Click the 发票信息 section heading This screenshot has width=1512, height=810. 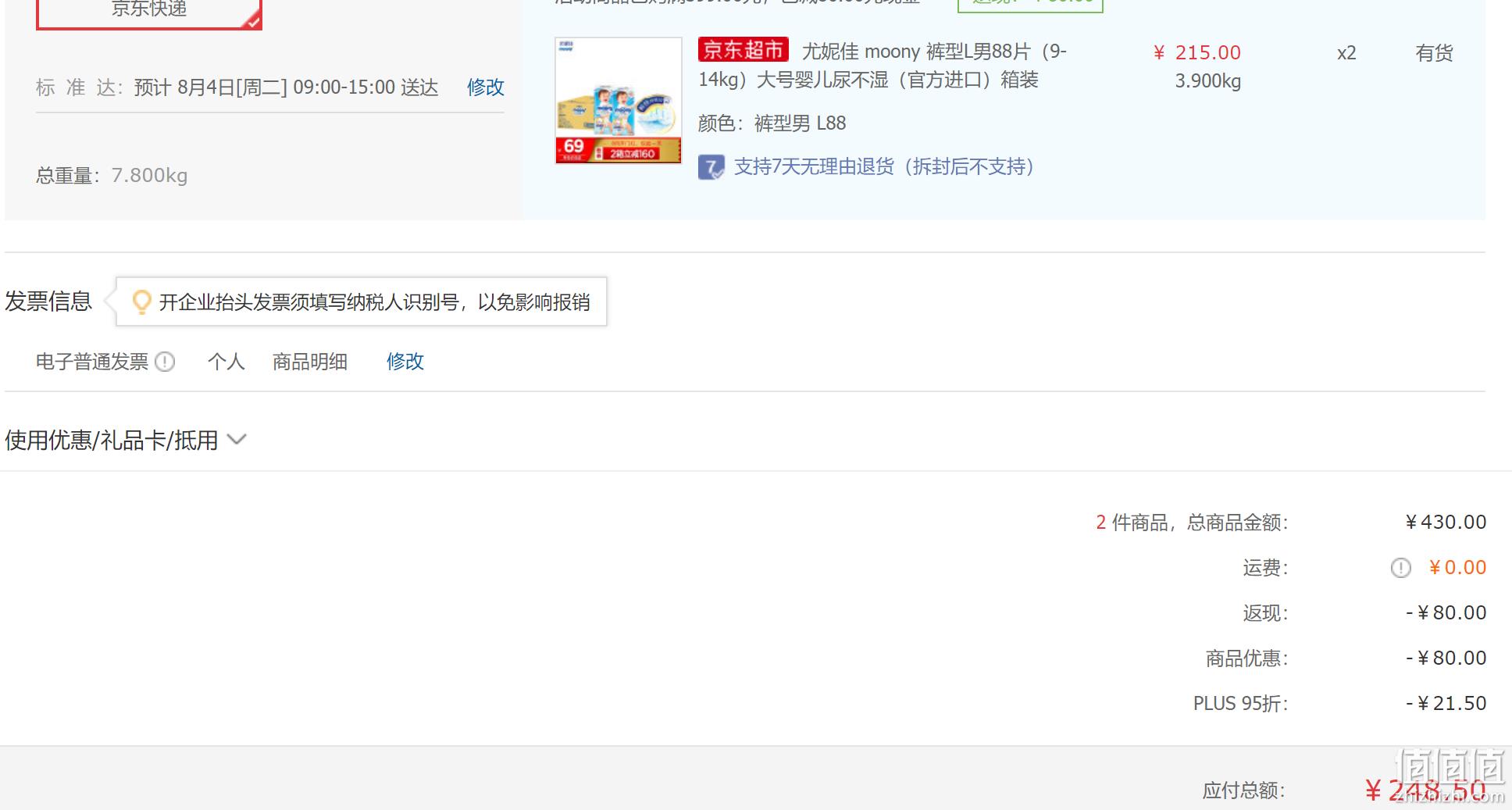[48, 302]
